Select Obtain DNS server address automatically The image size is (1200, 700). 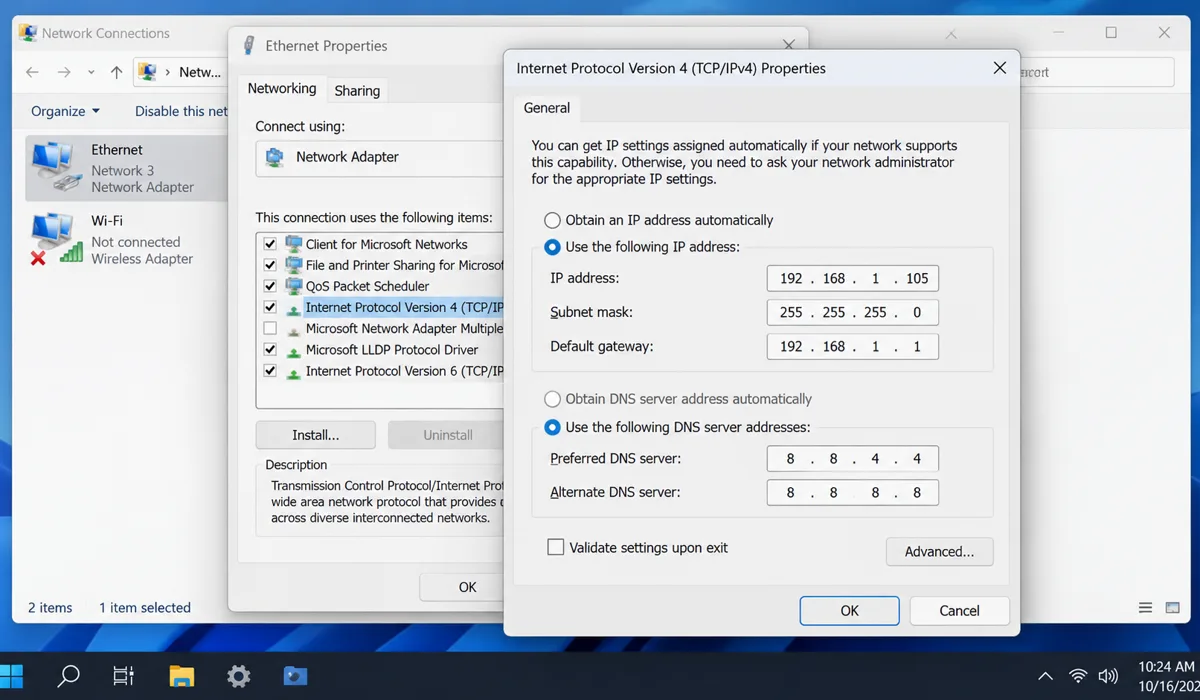[552, 399]
